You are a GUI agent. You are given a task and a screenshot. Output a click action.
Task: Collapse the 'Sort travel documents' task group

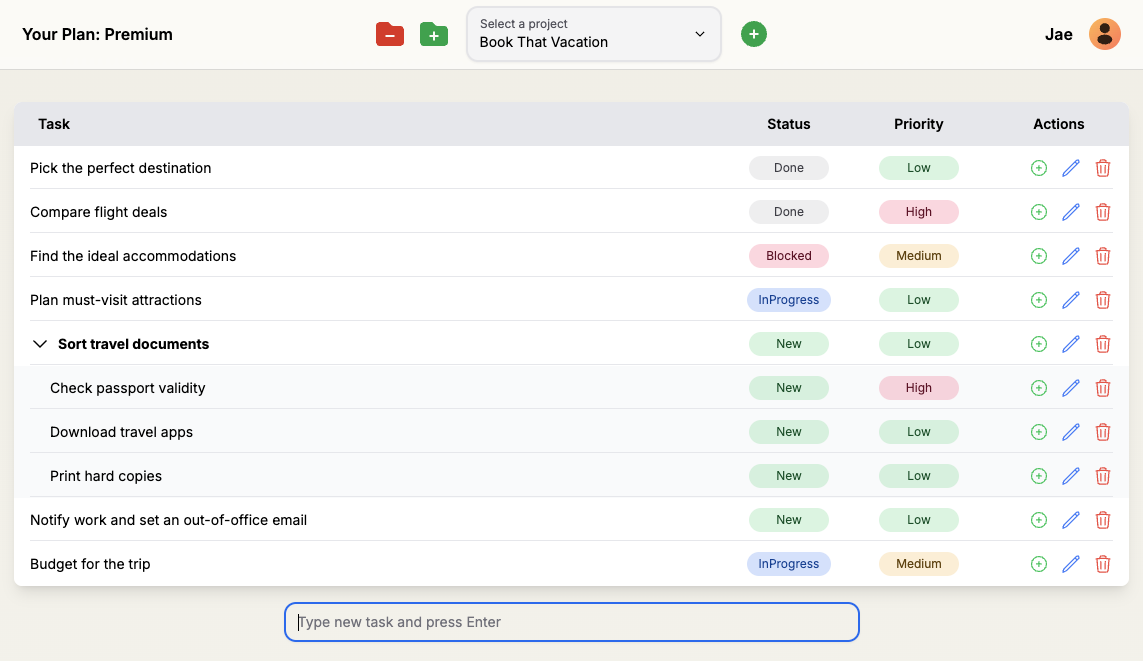39,343
